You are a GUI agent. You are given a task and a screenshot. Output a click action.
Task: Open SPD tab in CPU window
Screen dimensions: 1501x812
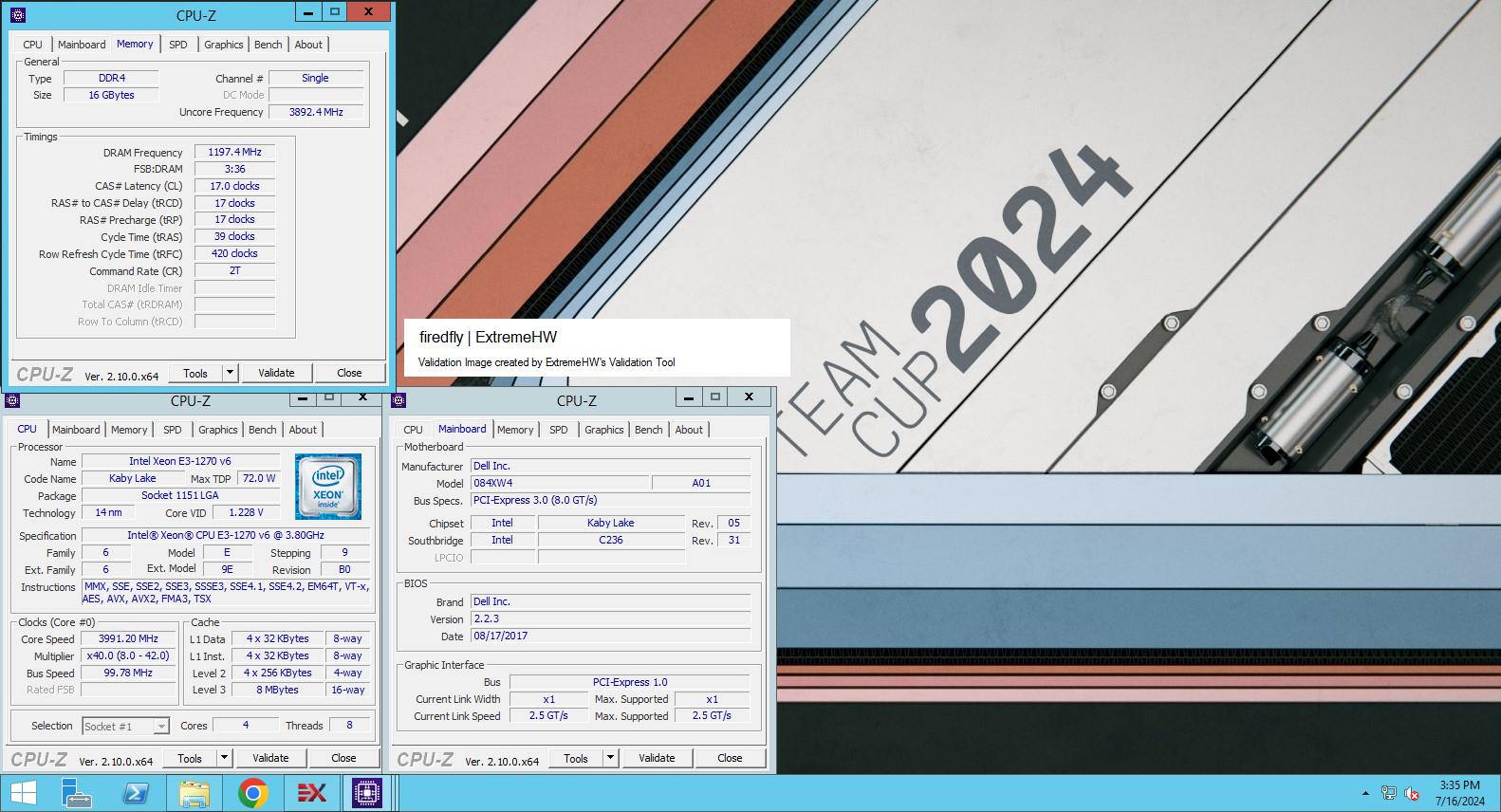(x=173, y=430)
